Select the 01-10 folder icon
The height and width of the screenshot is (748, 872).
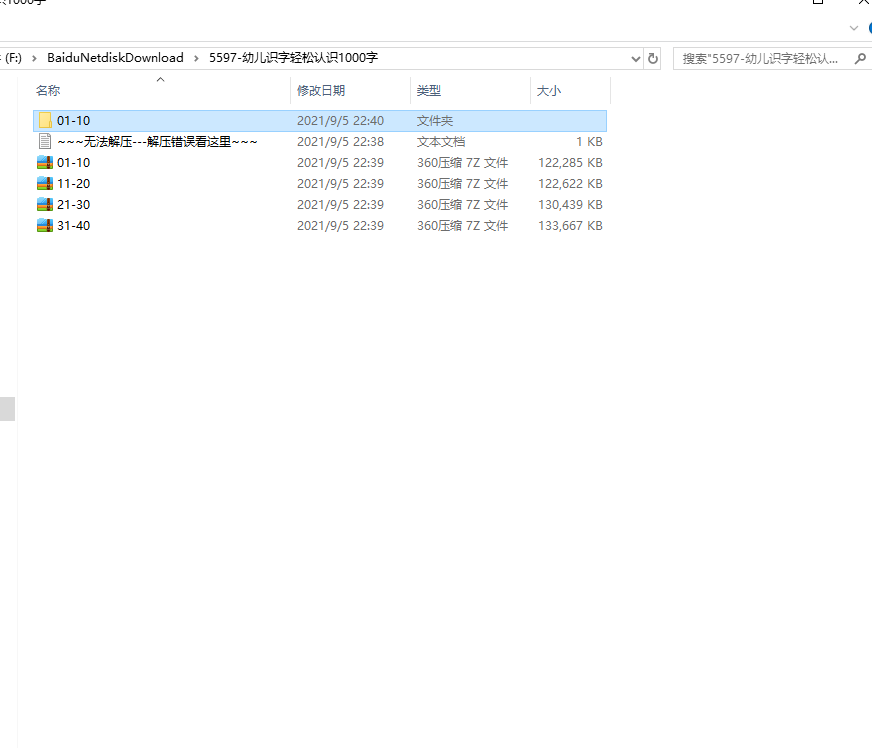click(44, 121)
